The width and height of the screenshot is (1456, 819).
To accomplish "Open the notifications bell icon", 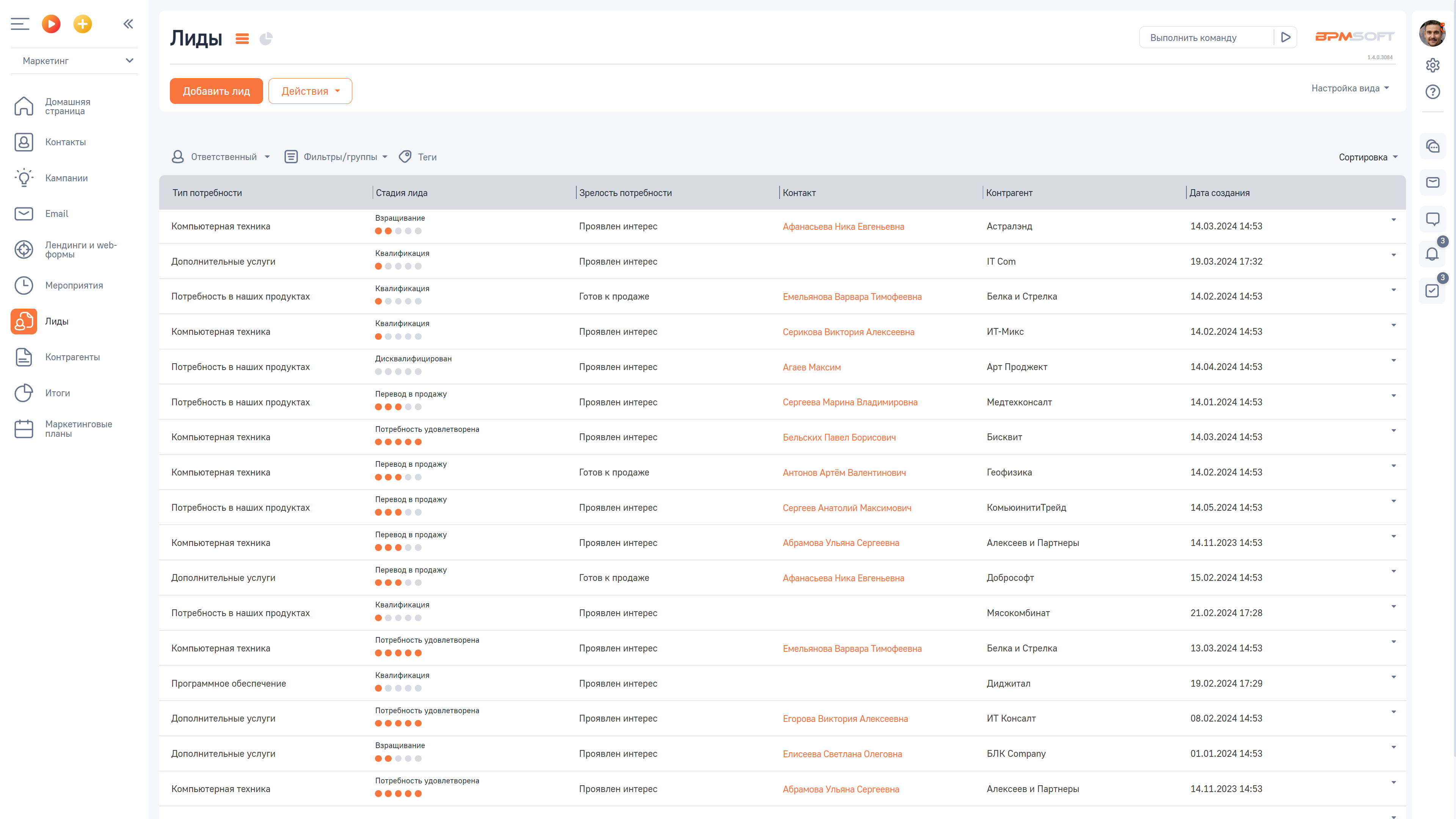I will 1432,254.
